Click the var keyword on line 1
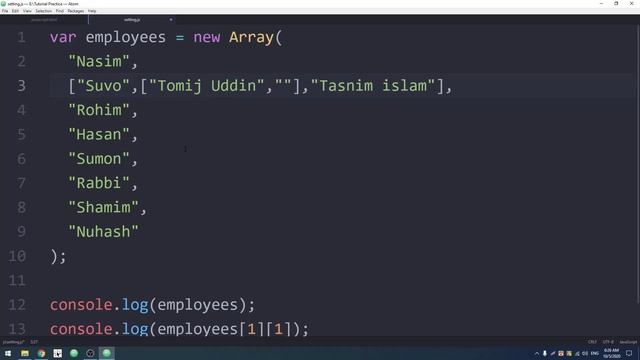Screen dimensions: 640x360 click(63, 38)
